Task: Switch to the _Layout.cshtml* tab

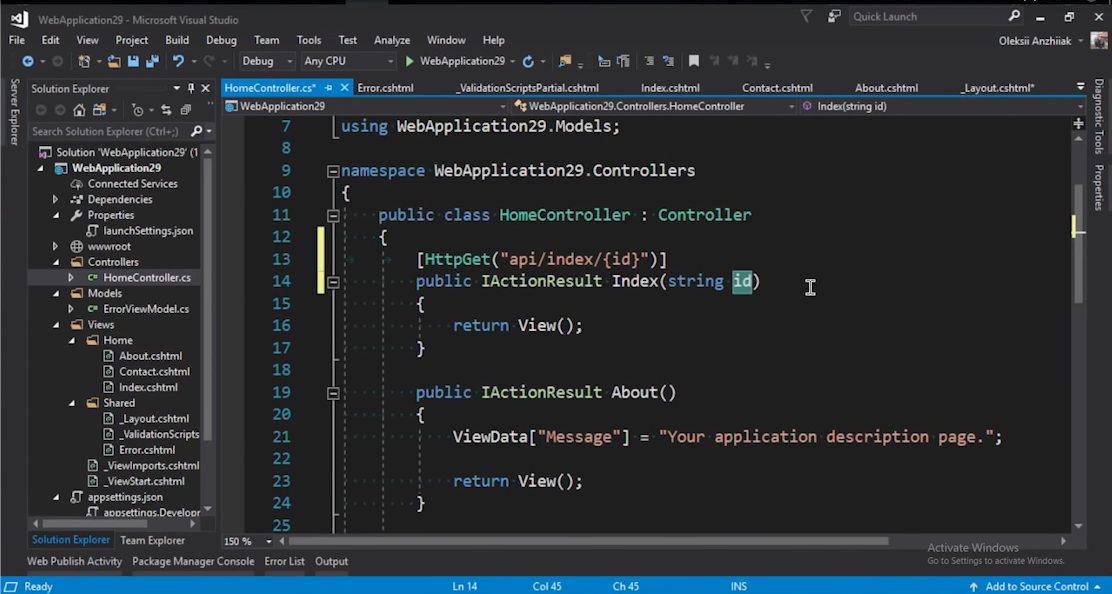Action: pos(997,88)
